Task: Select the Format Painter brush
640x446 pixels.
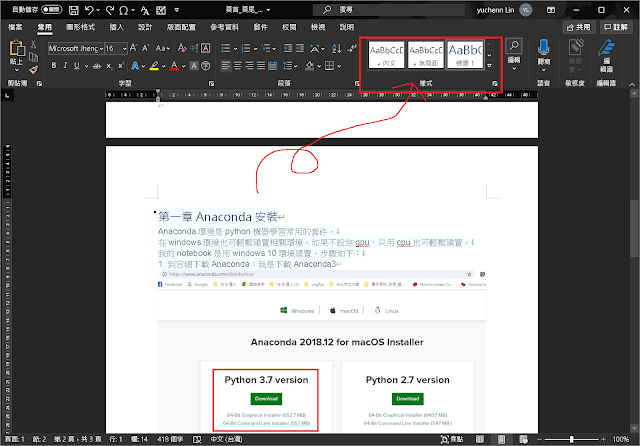Action: coord(33,70)
